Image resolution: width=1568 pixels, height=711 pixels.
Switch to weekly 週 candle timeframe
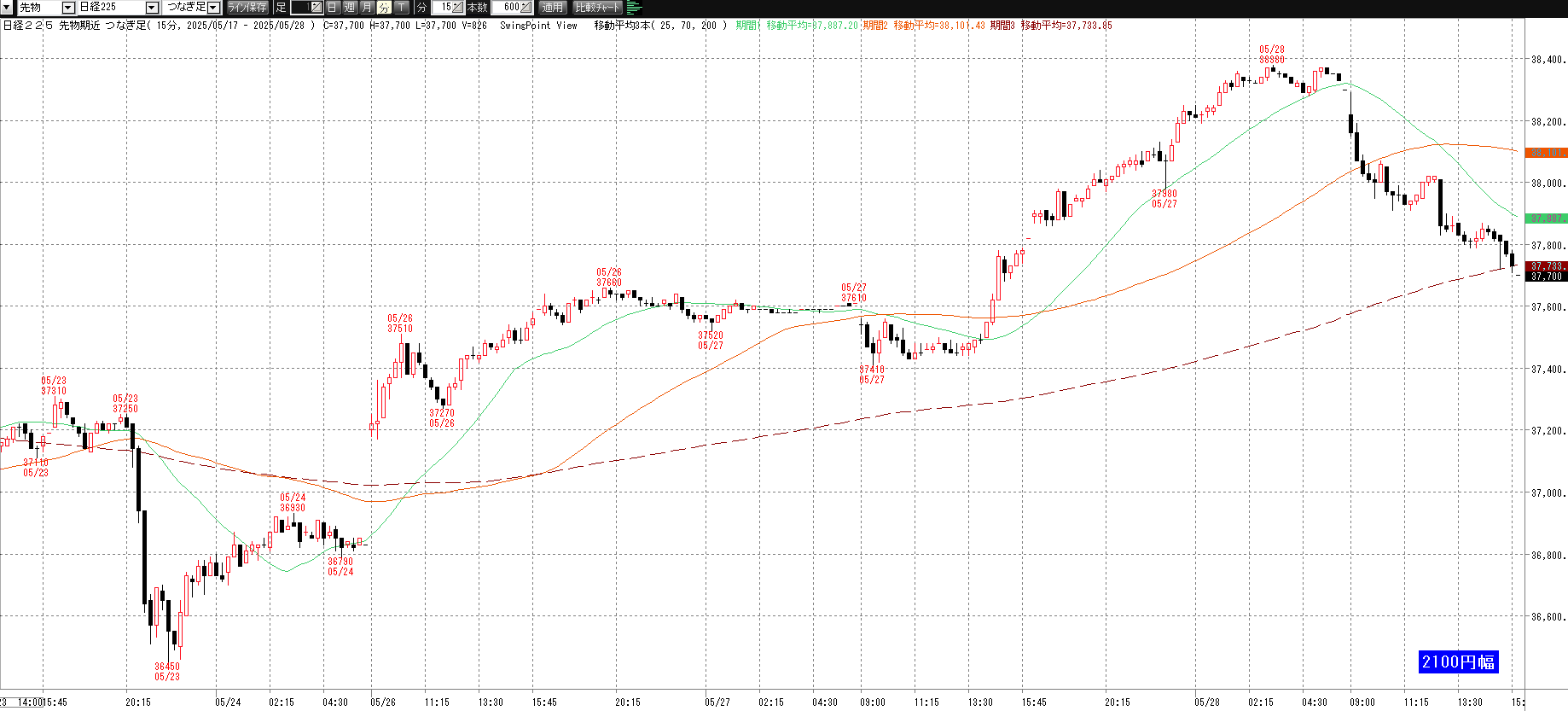[350, 8]
